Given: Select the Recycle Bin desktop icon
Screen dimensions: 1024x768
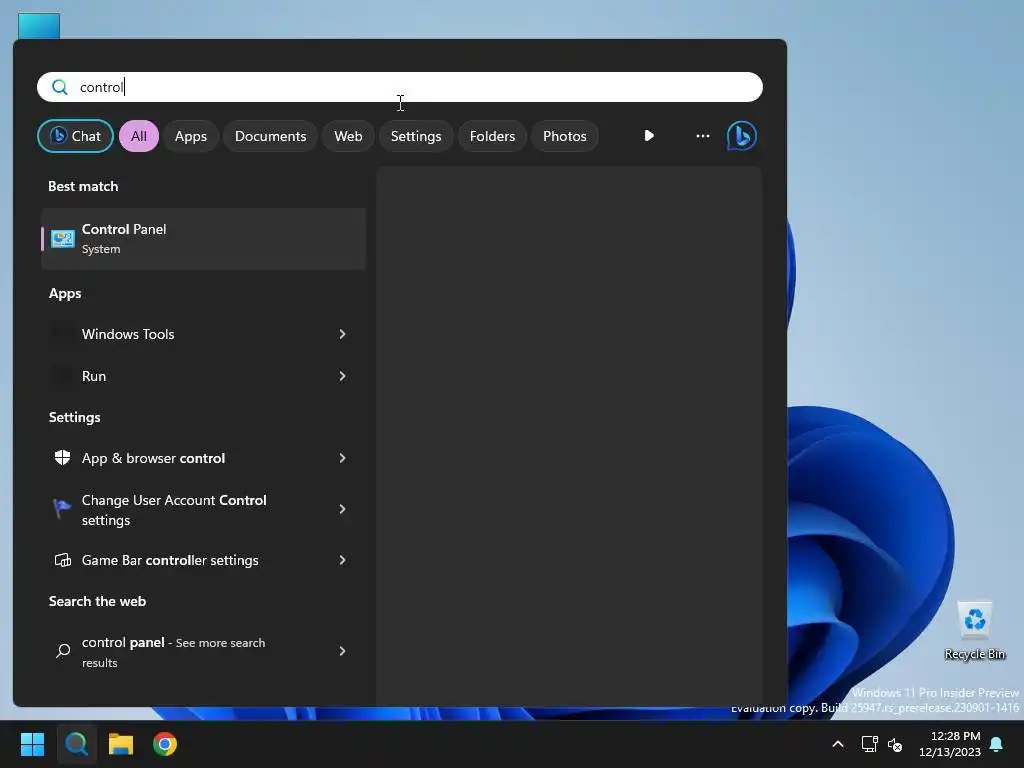Looking at the screenshot, I should pyautogui.click(x=975, y=630).
